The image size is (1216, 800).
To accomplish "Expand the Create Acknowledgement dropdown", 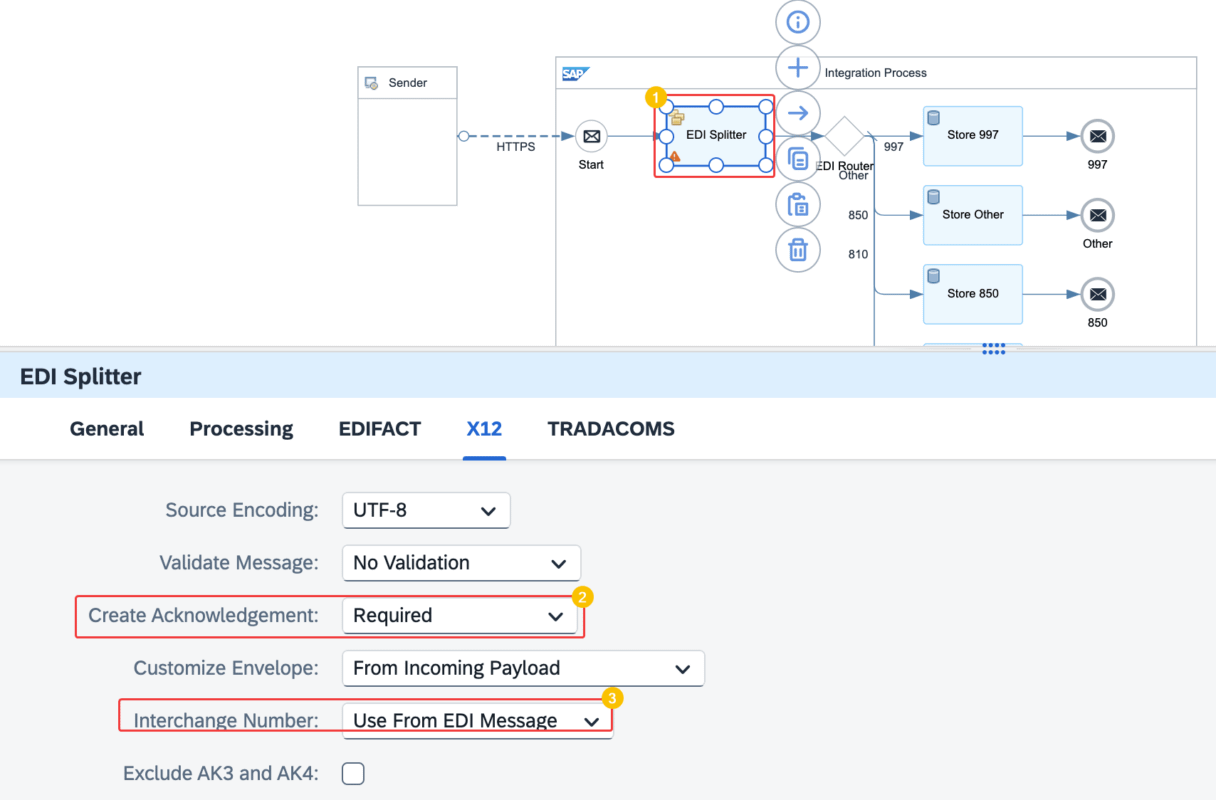I will (x=459, y=616).
